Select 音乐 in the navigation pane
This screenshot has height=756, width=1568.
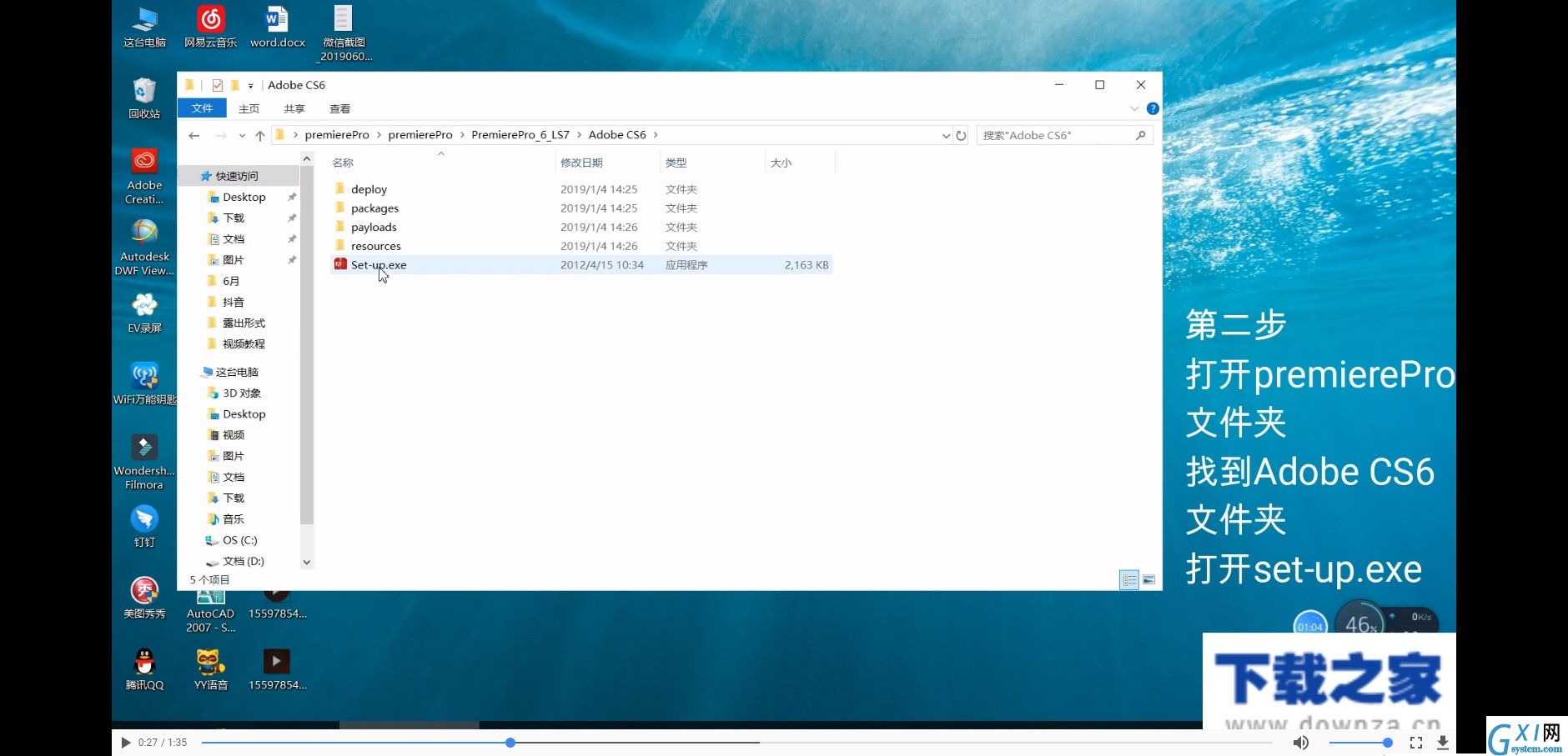[233, 518]
